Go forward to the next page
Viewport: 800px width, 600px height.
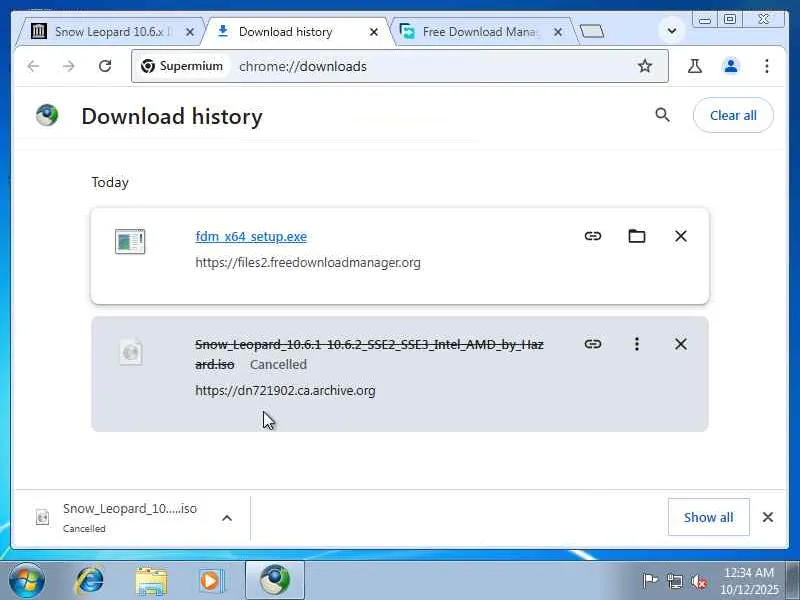[69, 66]
